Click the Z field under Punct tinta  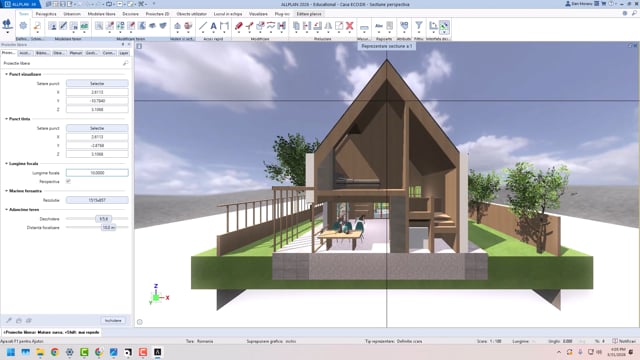pos(97,154)
